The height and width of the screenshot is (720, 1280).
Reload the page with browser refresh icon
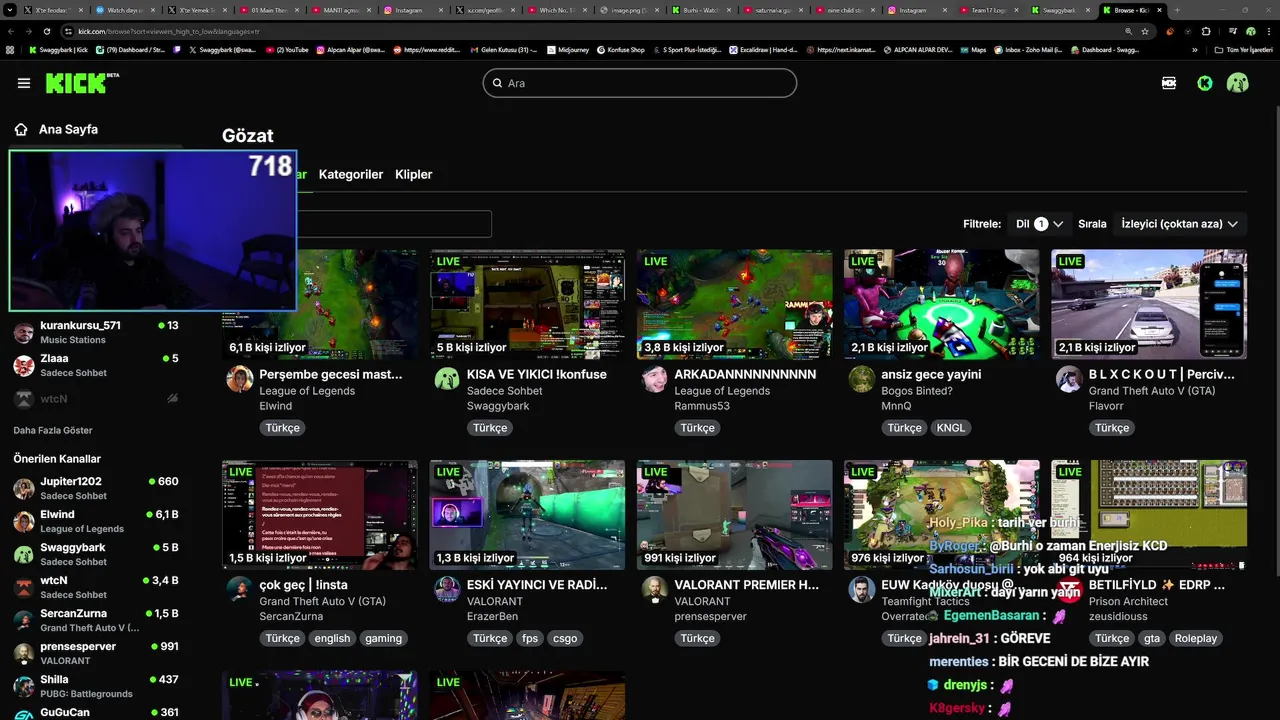point(47,31)
